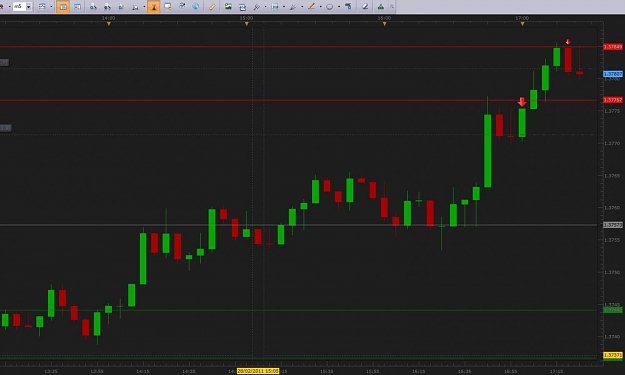Image resolution: width=625 pixels, height=375 pixels.
Task: Select the yellow ruler measure tool
Action: pos(212,6)
